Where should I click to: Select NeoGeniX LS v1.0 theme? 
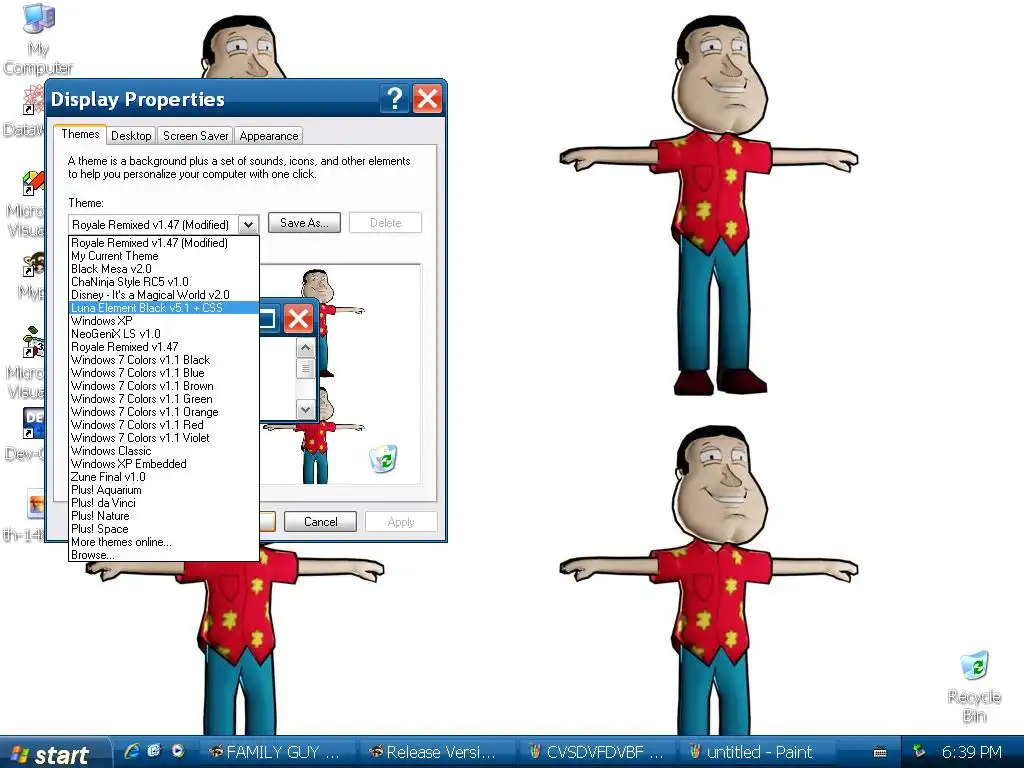pos(164,334)
